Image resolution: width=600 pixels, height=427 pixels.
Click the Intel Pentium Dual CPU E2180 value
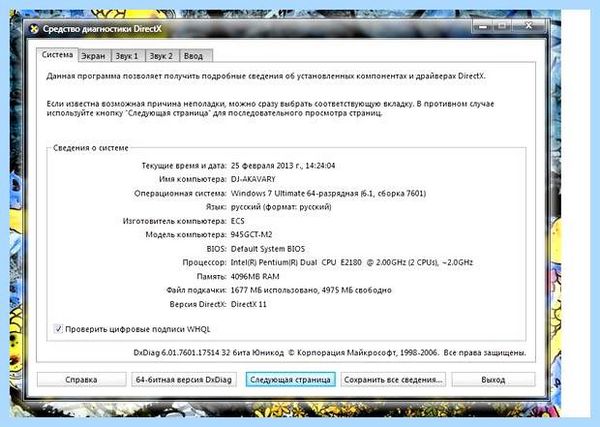click(x=352, y=262)
